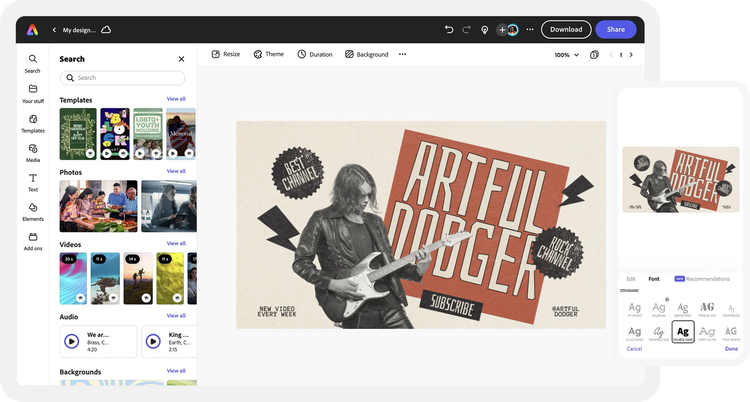Select the photo of woman with tablet

169,206
